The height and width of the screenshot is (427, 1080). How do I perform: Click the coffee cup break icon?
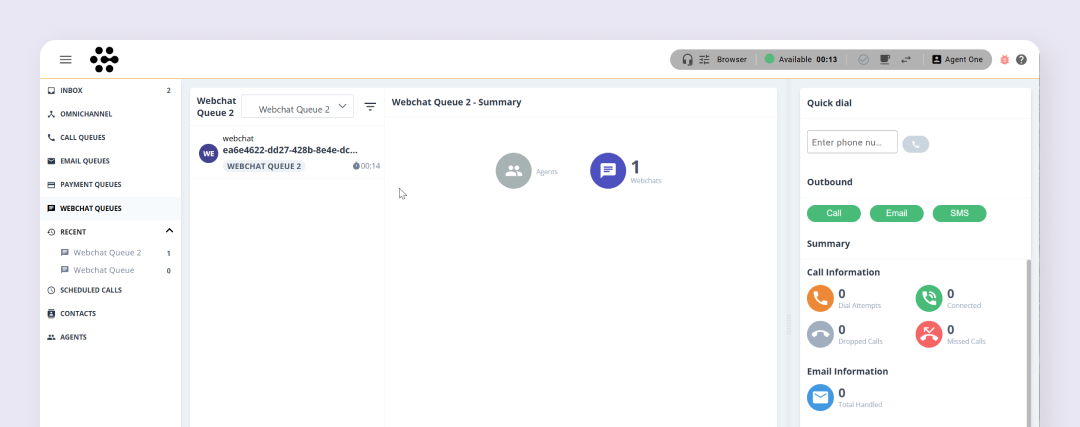point(885,60)
